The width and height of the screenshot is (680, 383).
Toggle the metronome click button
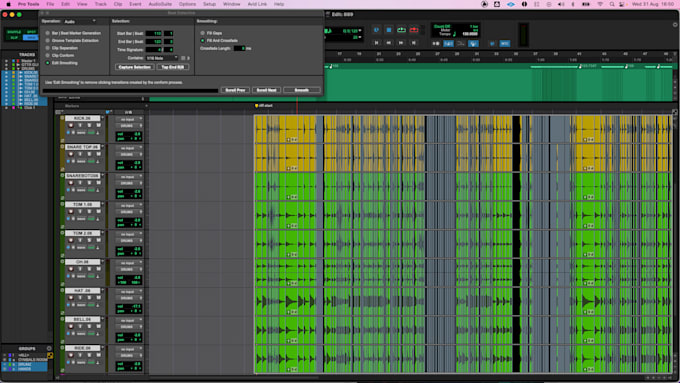pos(448,43)
